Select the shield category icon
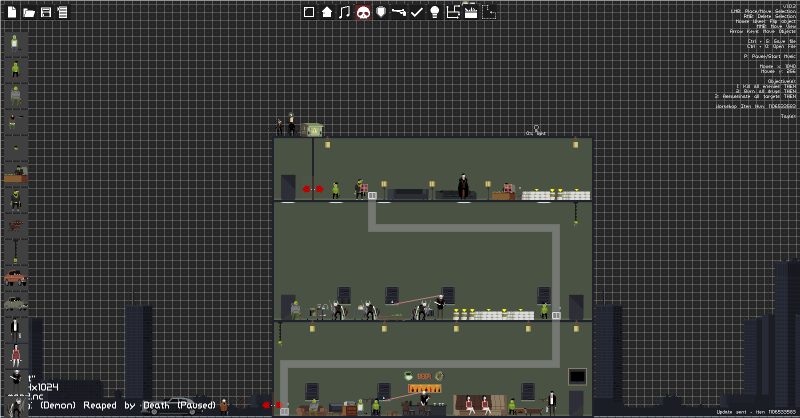Image resolution: width=800 pixels, height=418 pixels. coord(381,12)
